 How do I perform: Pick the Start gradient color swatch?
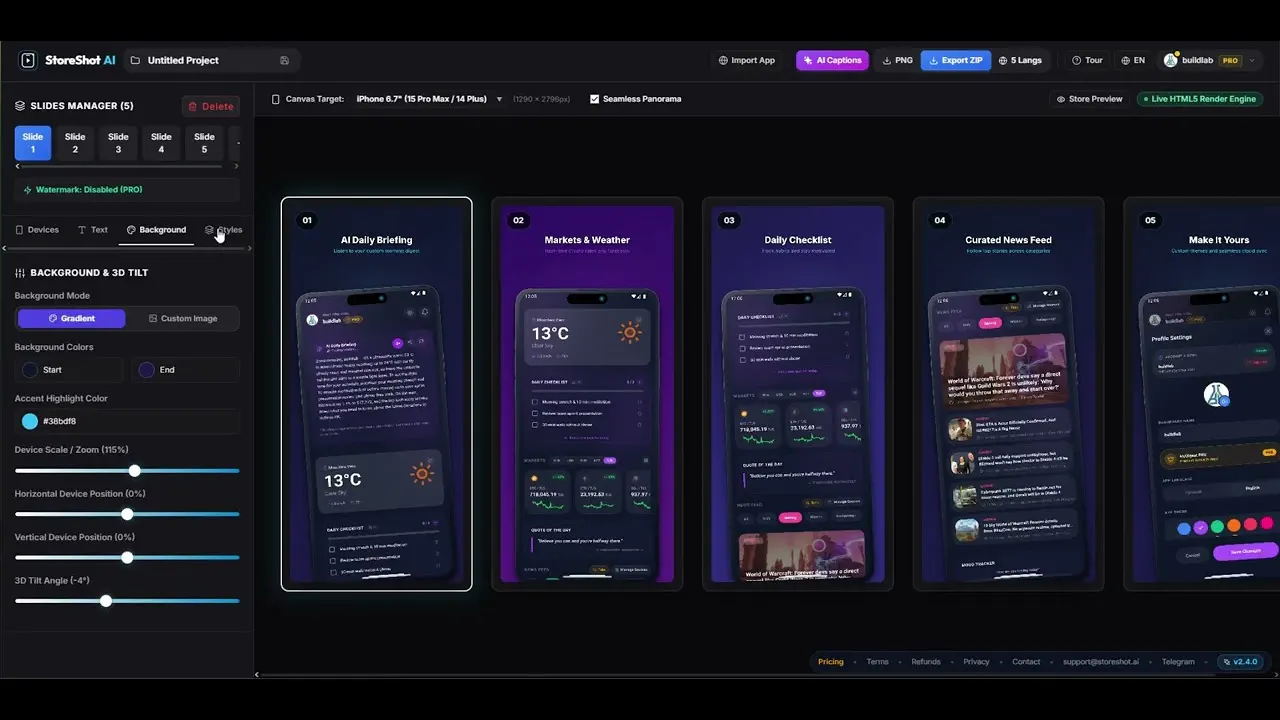[30, 370]
